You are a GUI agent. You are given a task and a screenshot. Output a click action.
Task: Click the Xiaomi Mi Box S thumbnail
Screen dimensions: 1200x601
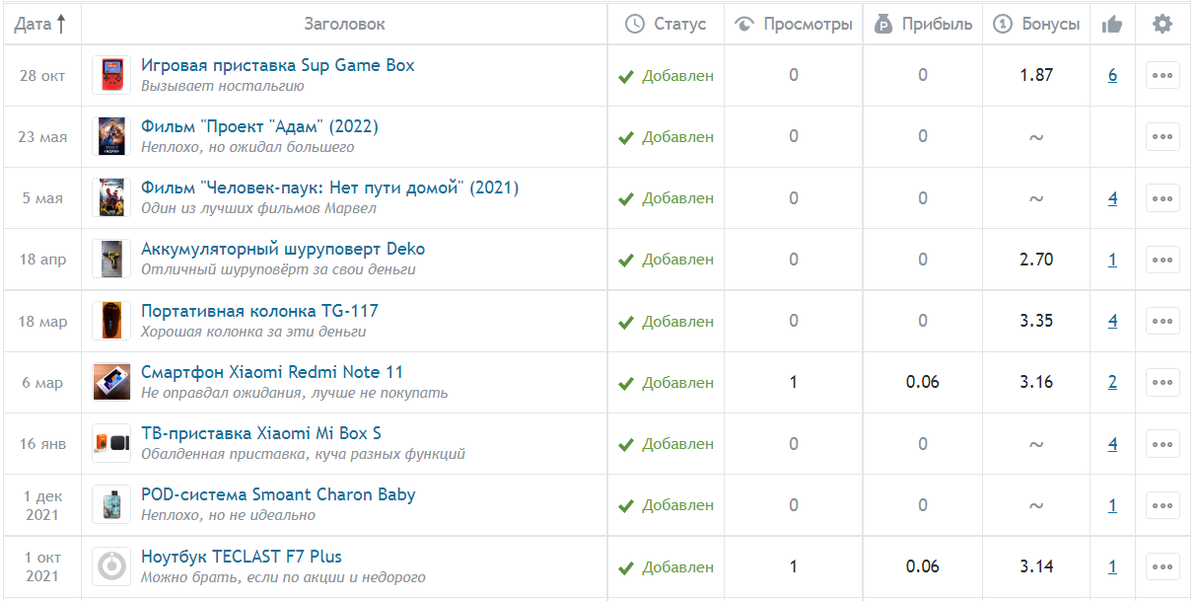[111, 443]
